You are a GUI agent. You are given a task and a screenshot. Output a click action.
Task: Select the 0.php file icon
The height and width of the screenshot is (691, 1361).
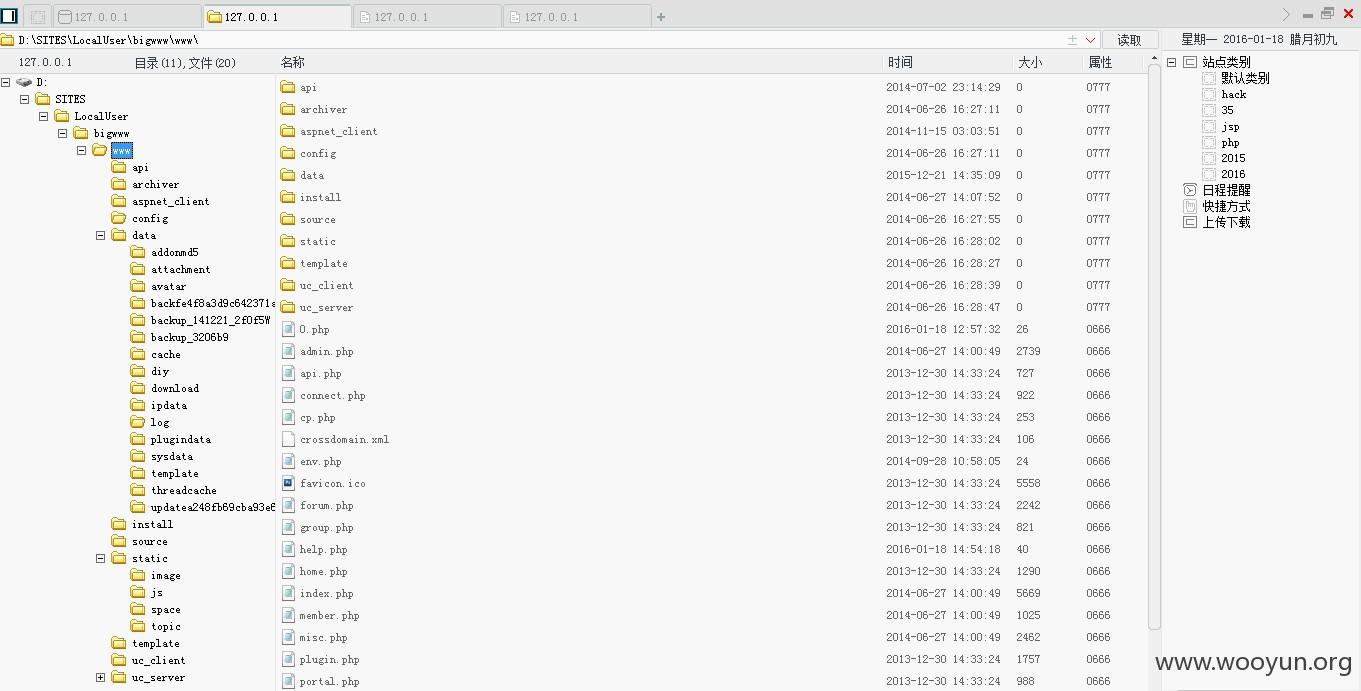[288, 329]
